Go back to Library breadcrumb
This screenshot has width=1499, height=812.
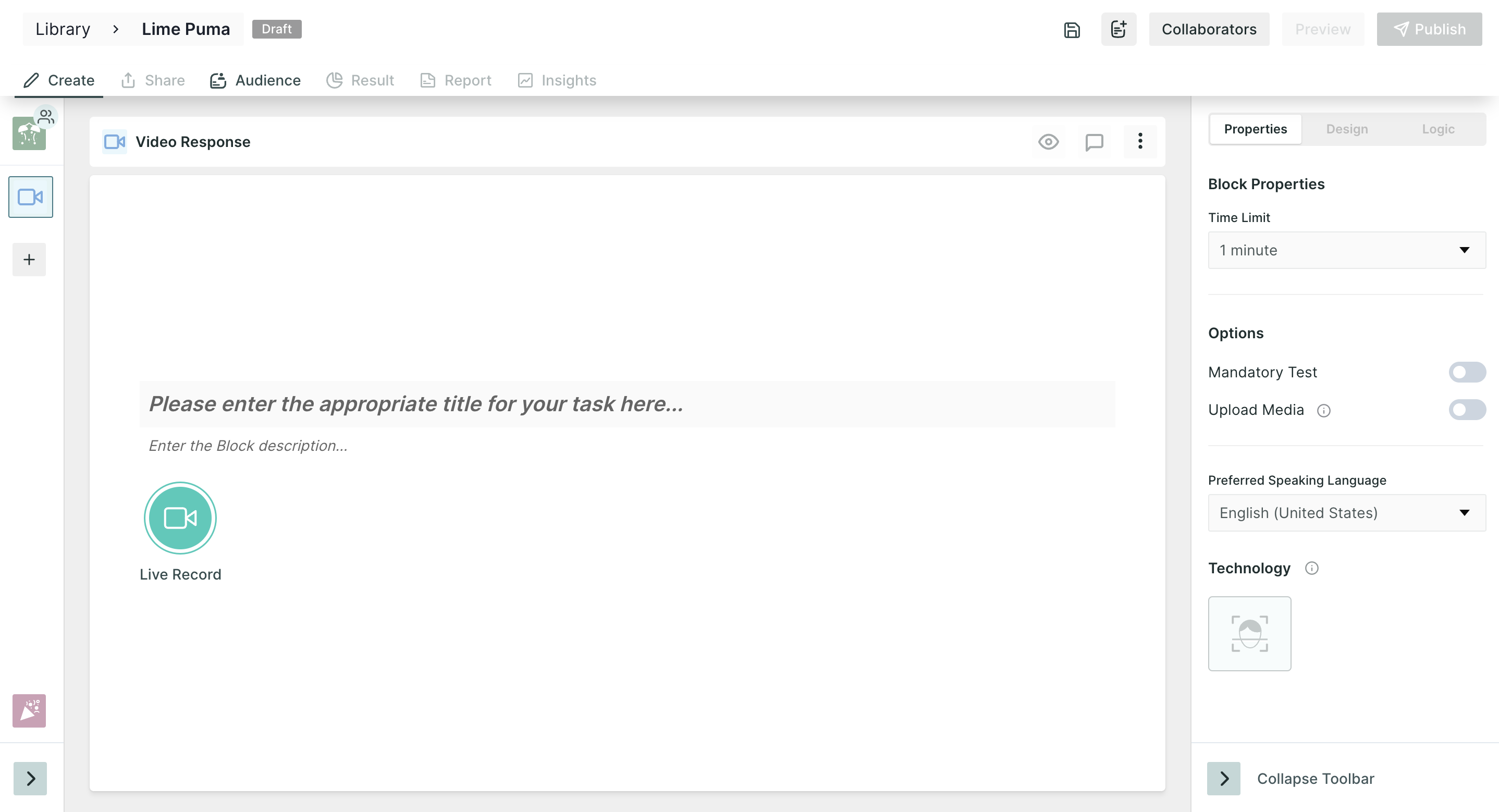click(x=63, y=29)
